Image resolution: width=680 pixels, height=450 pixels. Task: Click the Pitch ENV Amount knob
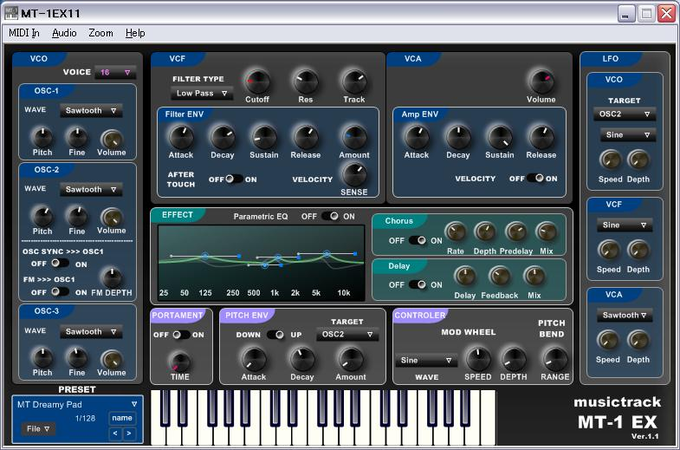click(350, 360)
